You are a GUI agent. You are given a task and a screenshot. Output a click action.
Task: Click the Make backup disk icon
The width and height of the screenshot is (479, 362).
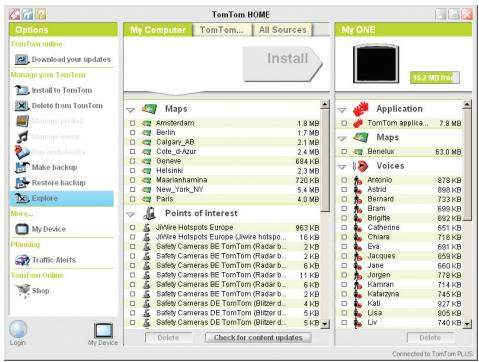click(22, 167)
